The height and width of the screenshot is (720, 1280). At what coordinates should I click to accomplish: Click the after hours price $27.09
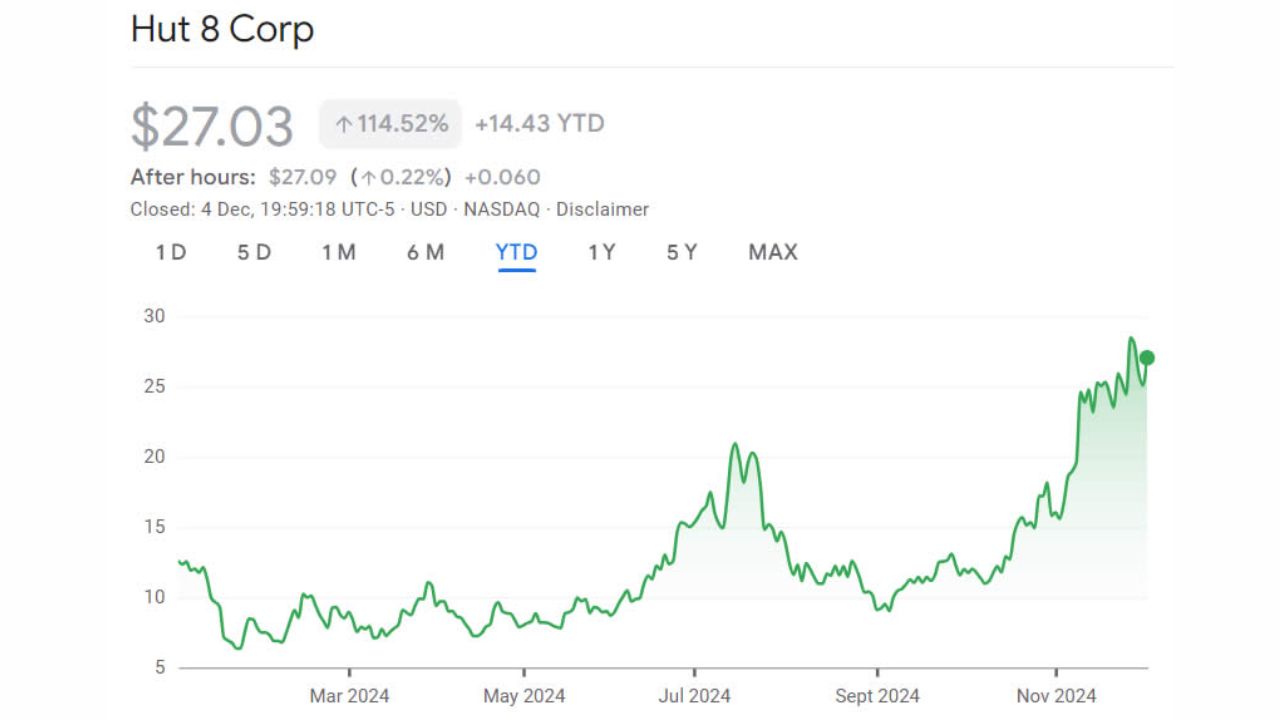(x=303, y=178)
